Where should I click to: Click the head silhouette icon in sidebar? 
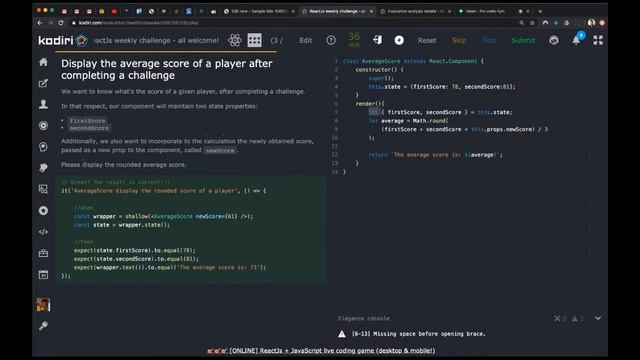pyautogui.click(x=43, y=147)
